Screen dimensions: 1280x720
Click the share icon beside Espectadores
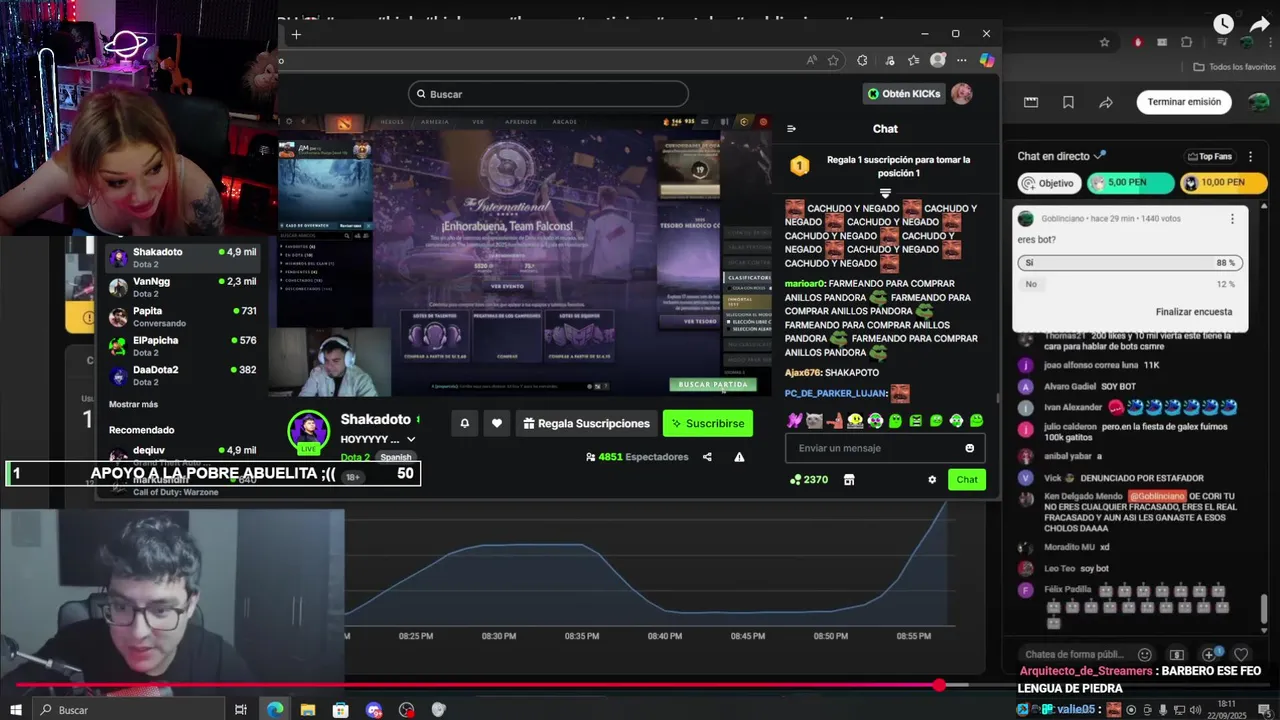[707, 457]
